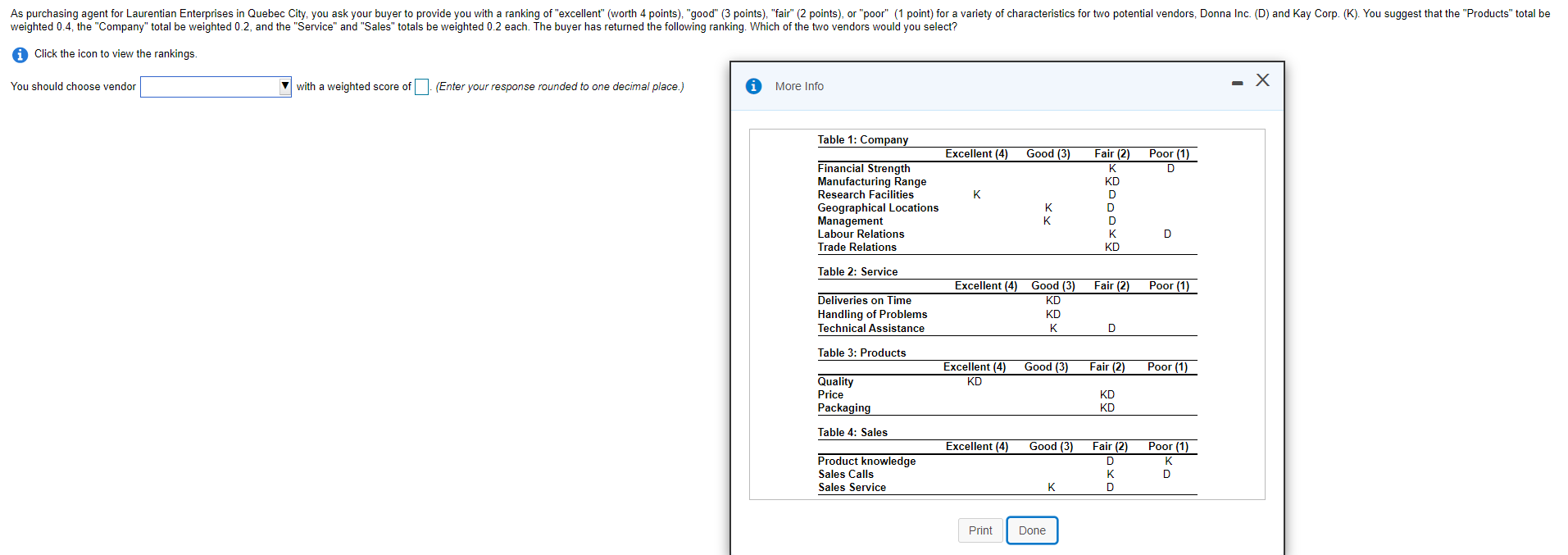Click the info icon to view rankings

click(20, 55)
